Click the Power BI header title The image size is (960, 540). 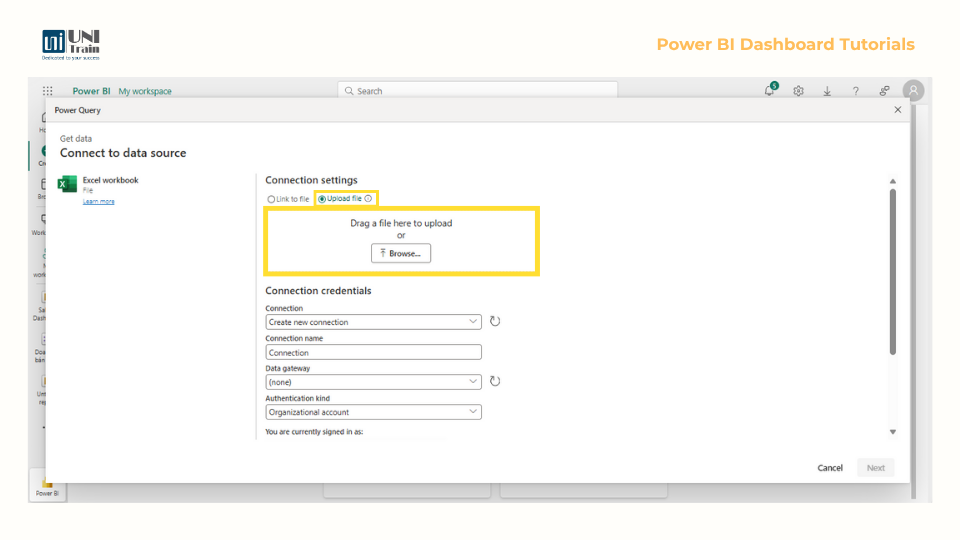(x=91, y=91)
